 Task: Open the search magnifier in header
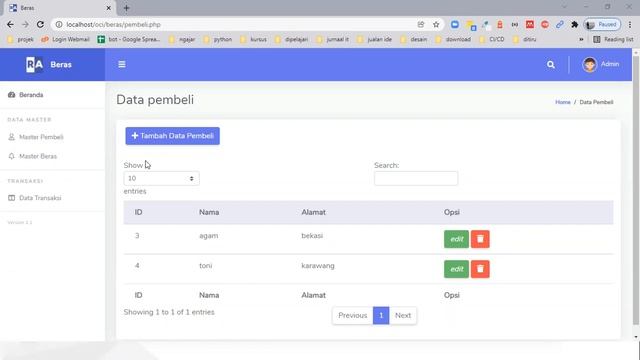pyautogui.click(x=551, y=64)
